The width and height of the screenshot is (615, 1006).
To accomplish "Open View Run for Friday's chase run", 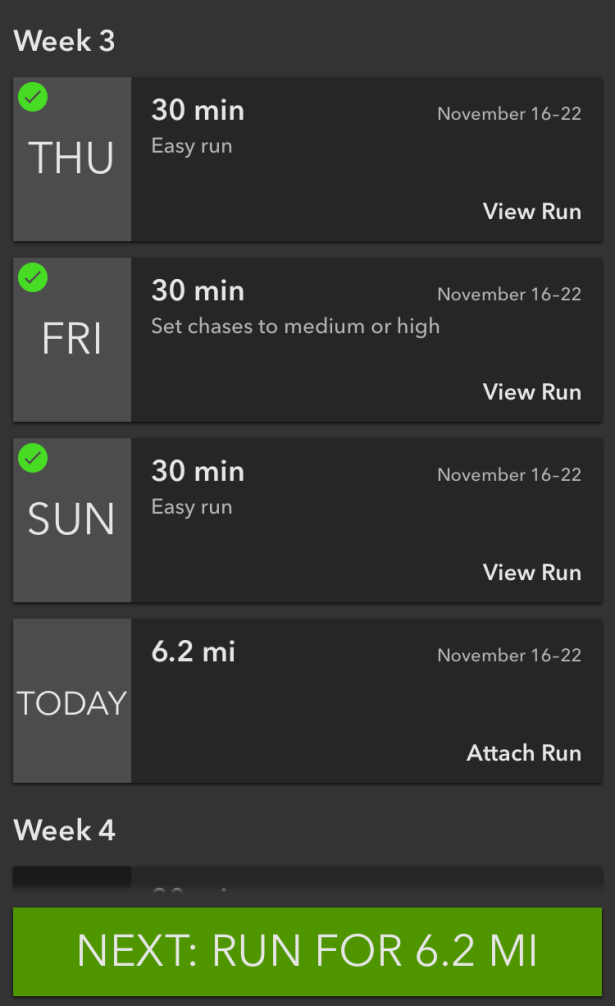I will (531, 392).
